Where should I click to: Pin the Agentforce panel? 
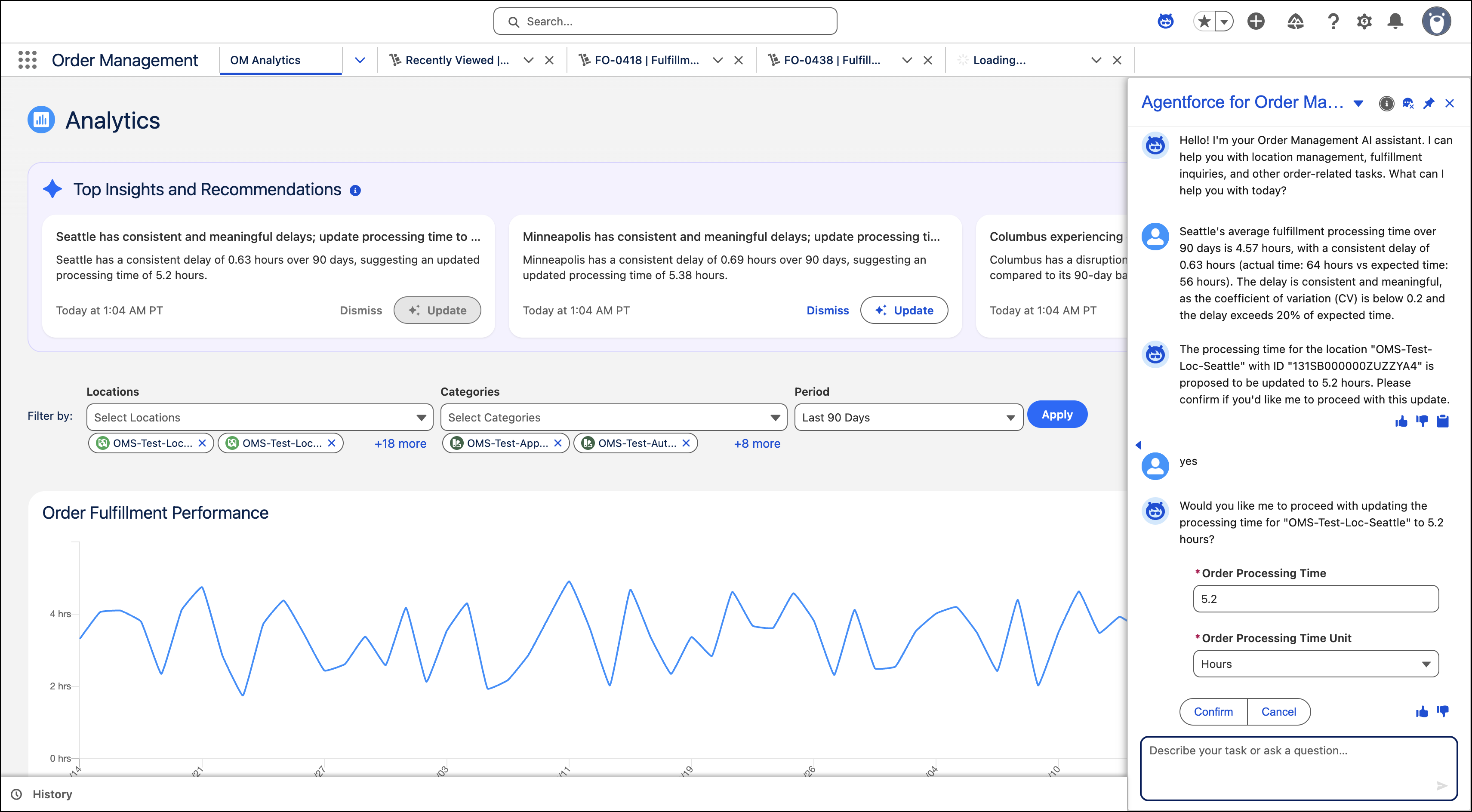(1429, 103)
